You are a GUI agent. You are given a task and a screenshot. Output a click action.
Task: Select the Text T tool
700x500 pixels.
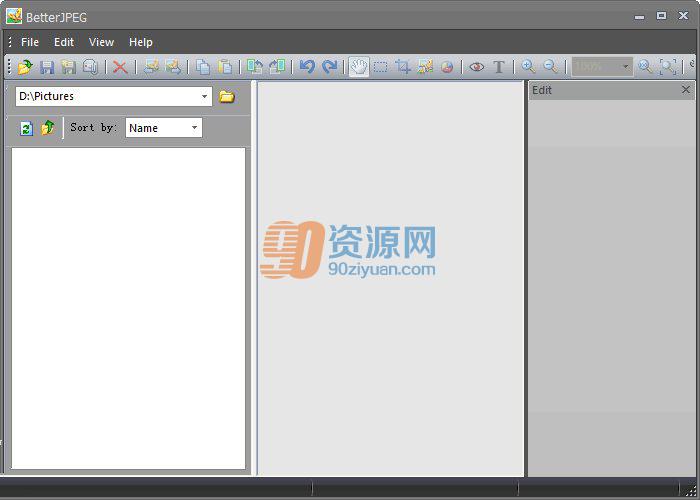tap(499, 67)
